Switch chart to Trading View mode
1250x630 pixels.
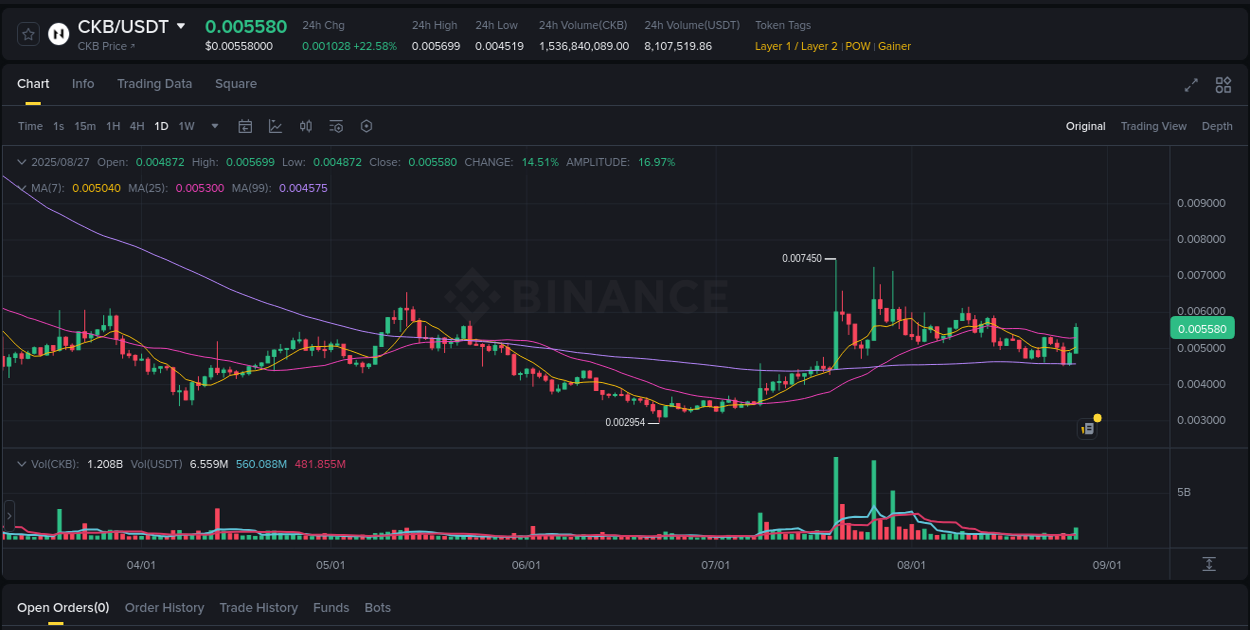1153,126
